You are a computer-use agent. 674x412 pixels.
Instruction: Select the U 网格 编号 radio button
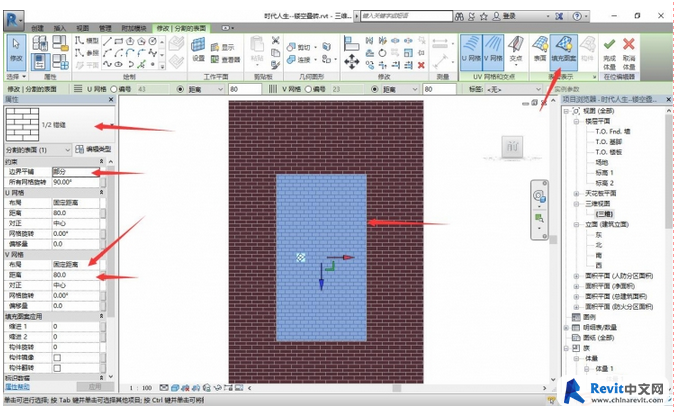[x=114, y=89]
